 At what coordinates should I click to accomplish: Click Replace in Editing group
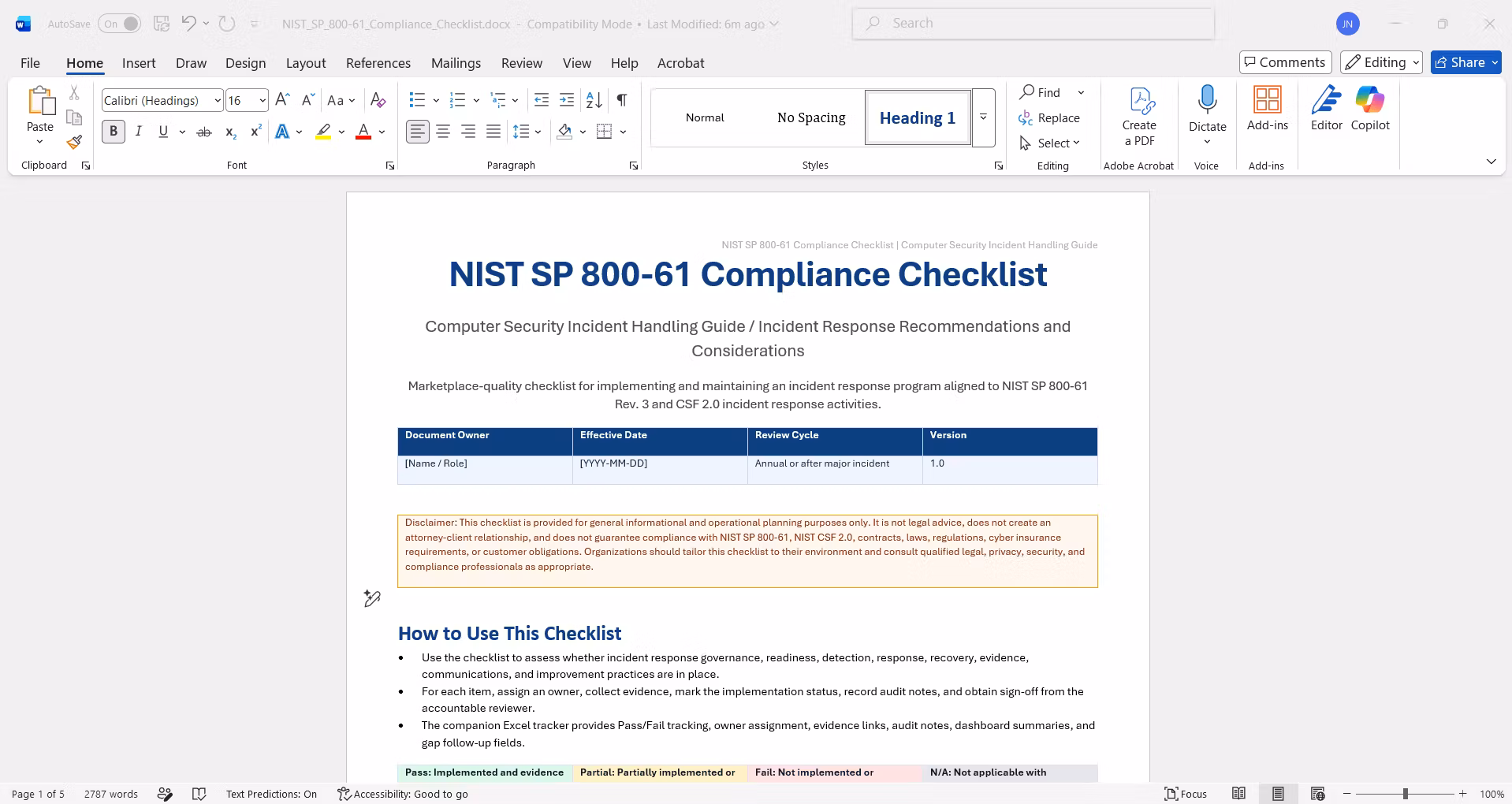[1049, 117]
